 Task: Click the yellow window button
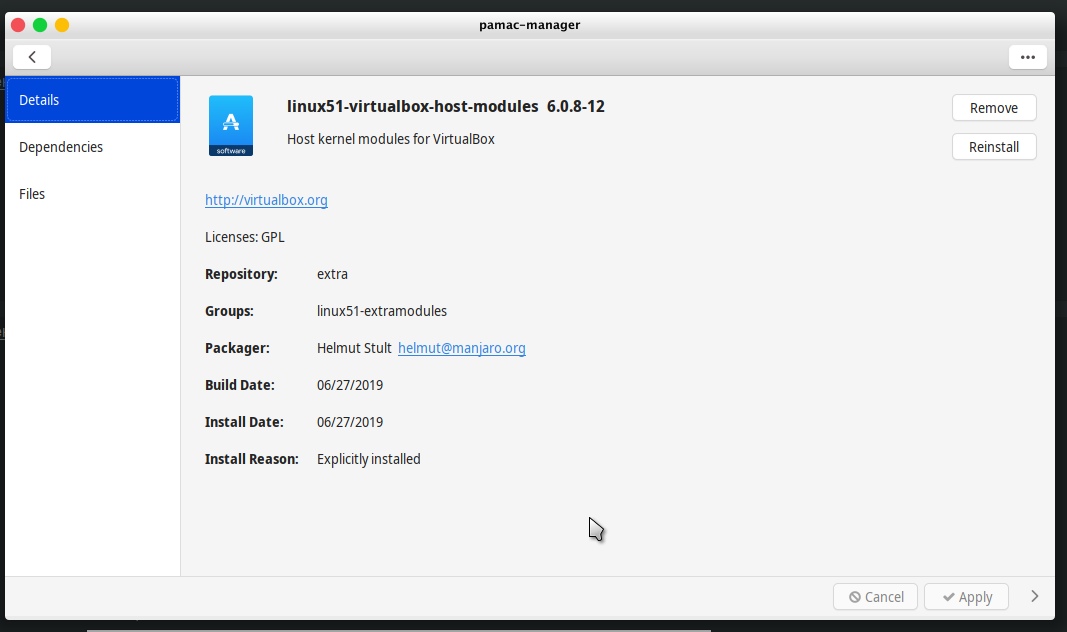pyautogui.click(x=62, y=25)
